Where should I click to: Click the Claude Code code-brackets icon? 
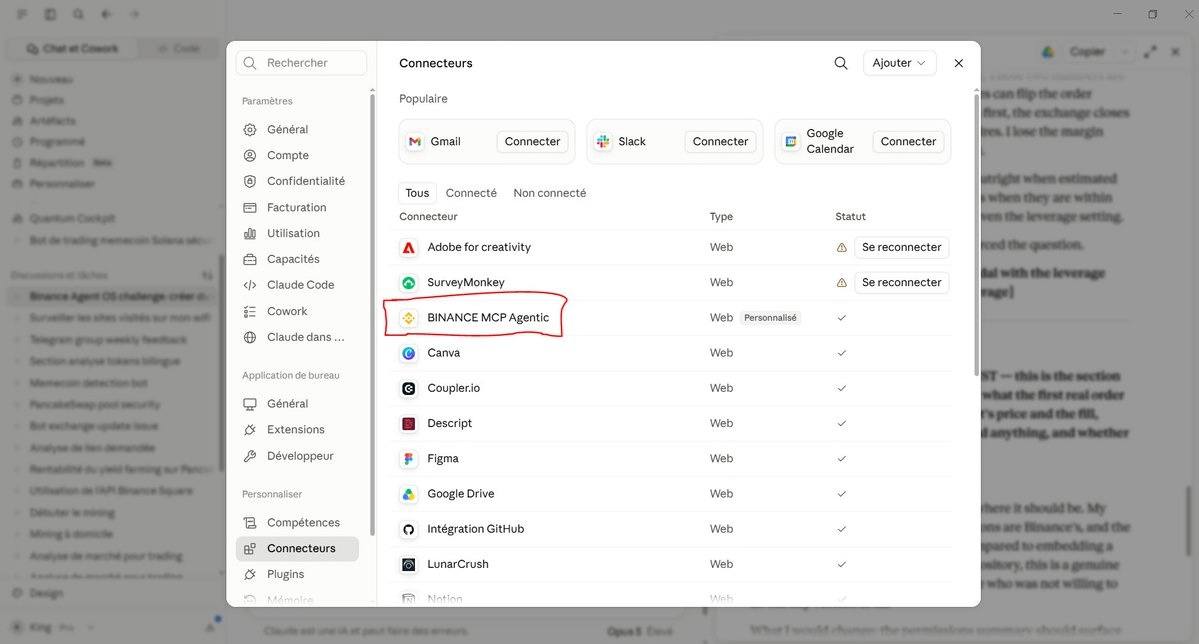[x=250, y=285]
